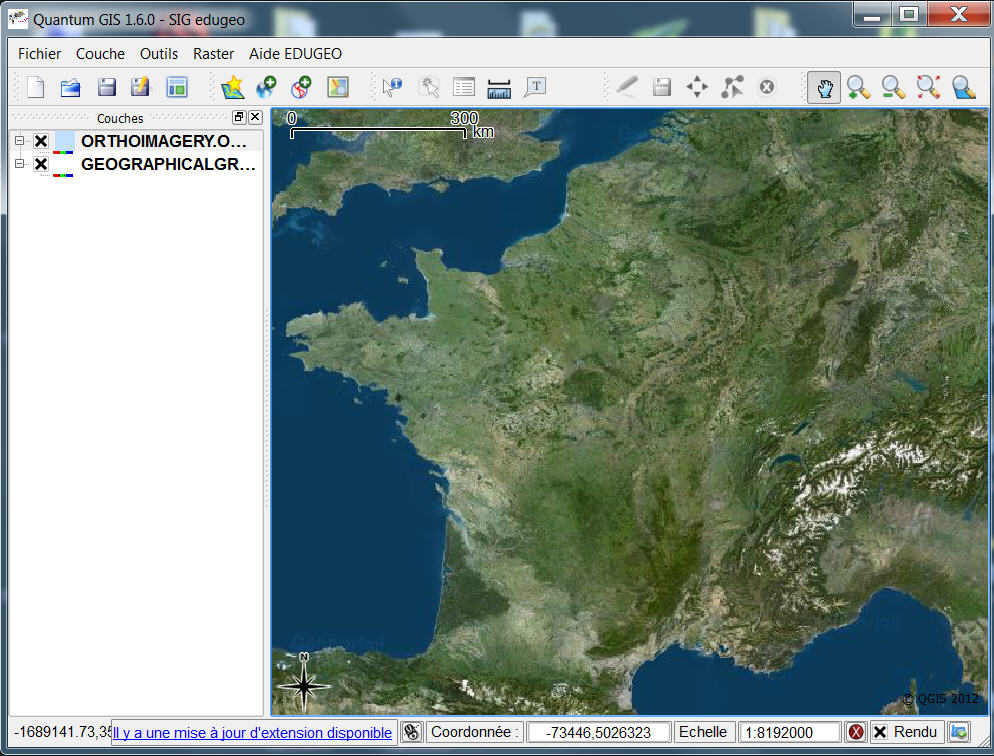Choose the select features cursor tool
Image resolution: width=994 pixels, height=756 pixels.
click(429, 87)
